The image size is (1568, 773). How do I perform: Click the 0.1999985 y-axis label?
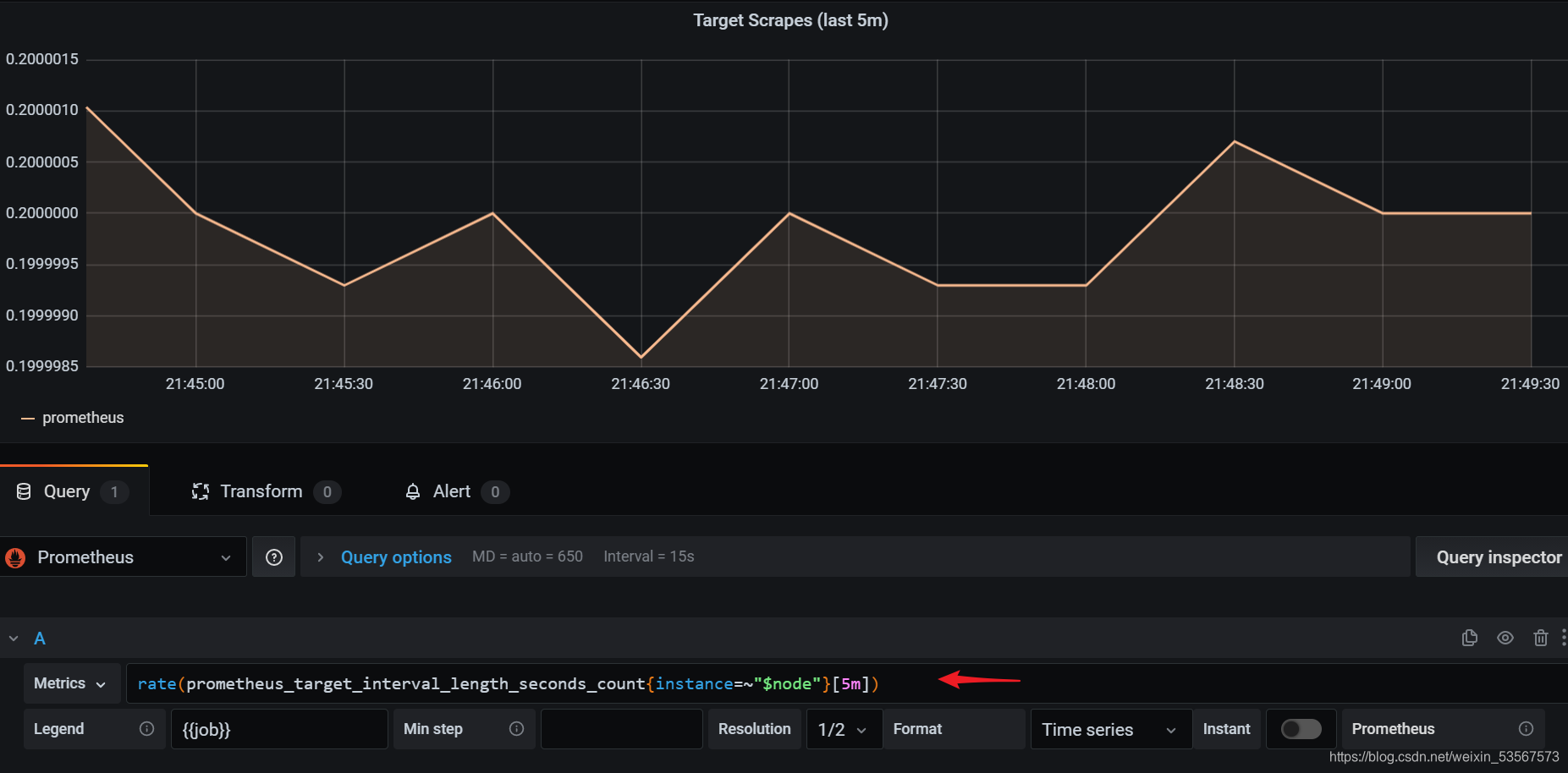click(x=42, y=366)
